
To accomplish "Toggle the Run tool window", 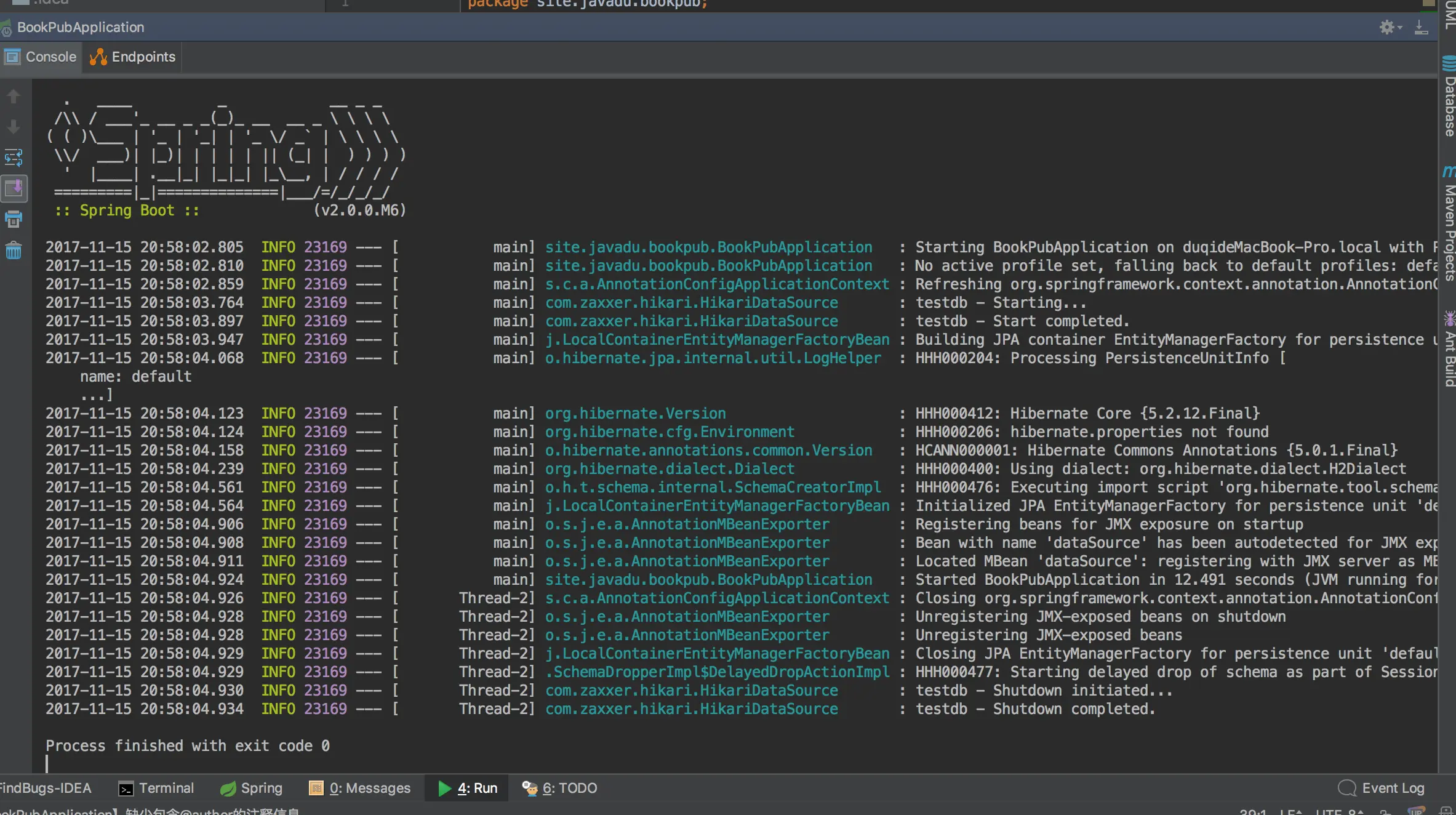I will click(x=468, y=788).
